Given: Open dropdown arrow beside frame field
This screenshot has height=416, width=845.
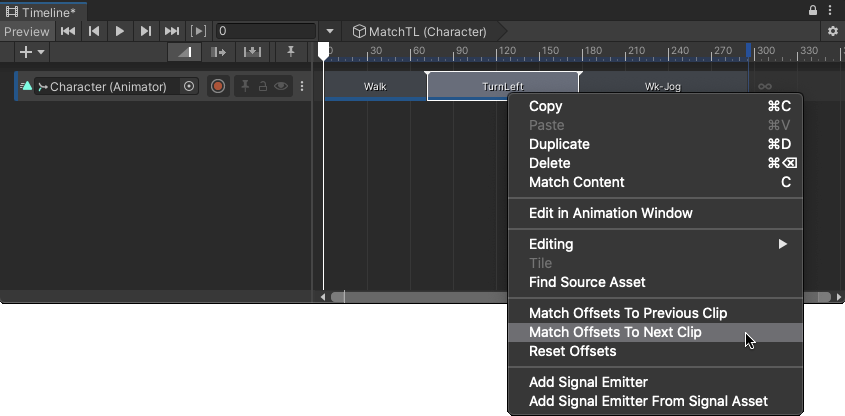Looking at the screenshot, I should point(330,31).
